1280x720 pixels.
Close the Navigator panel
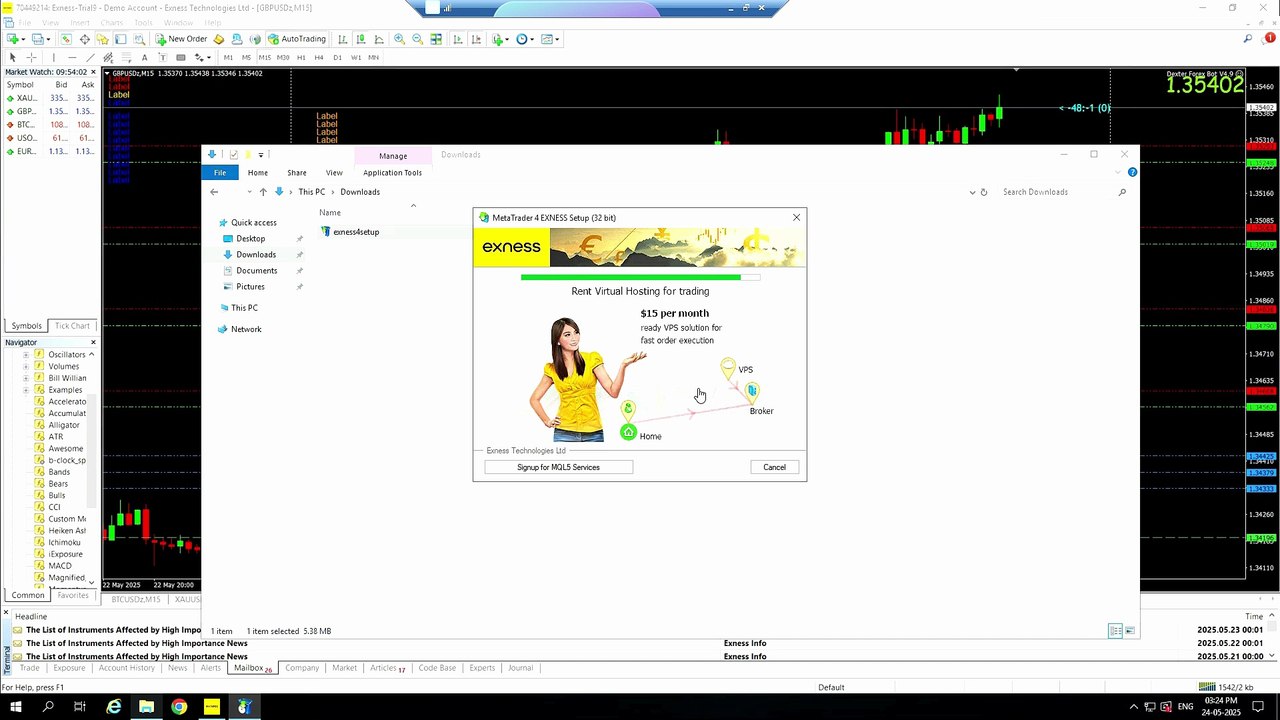(x=93, y=342)
